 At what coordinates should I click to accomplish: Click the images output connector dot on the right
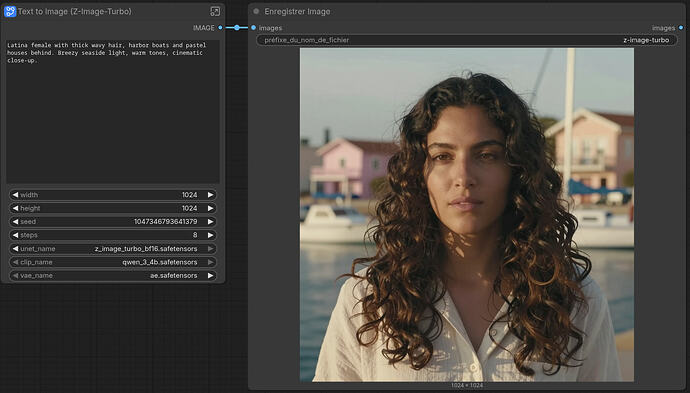(x=681, y=28)
